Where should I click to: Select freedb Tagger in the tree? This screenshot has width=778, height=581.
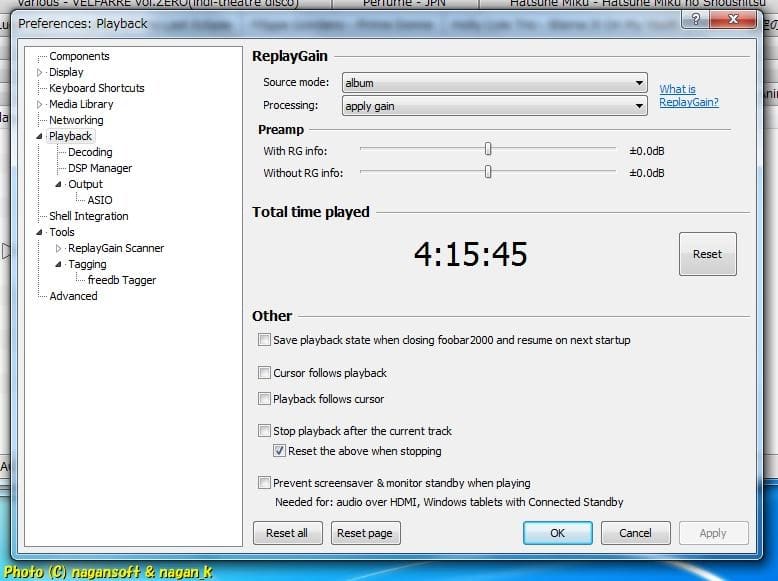(121, 281)
